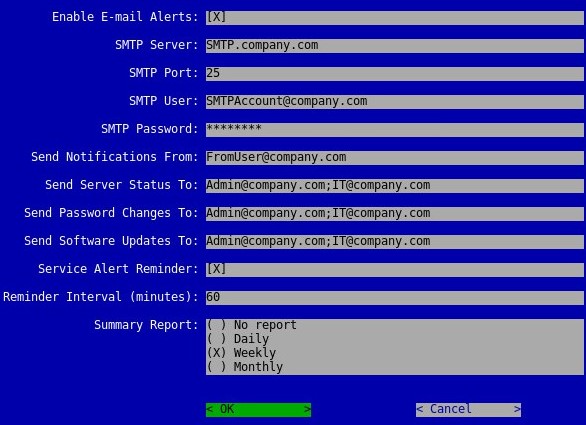This screenshot has width=586, height=425.
Task: Click the Cancel button
Action: [468, 410]
